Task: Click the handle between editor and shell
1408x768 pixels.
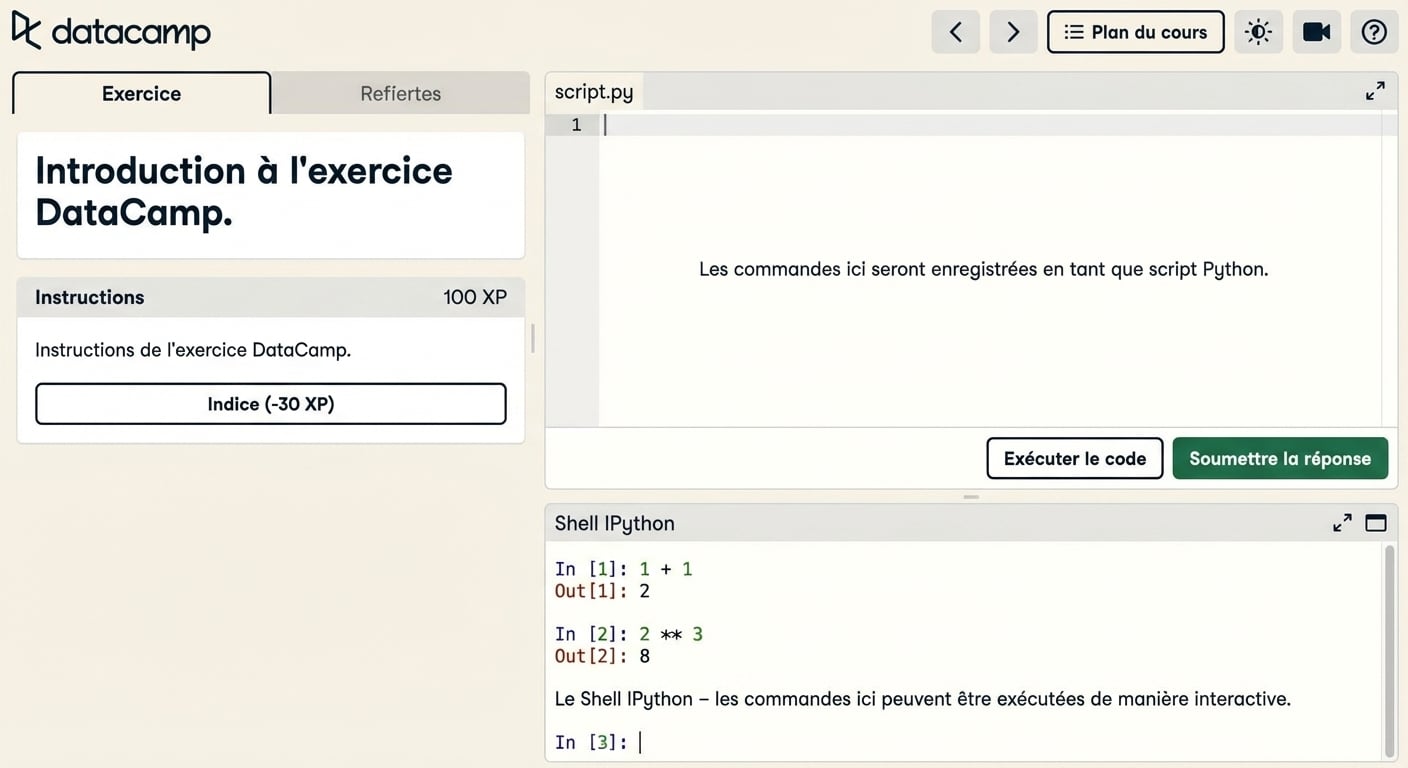Action: coord(971,497)
